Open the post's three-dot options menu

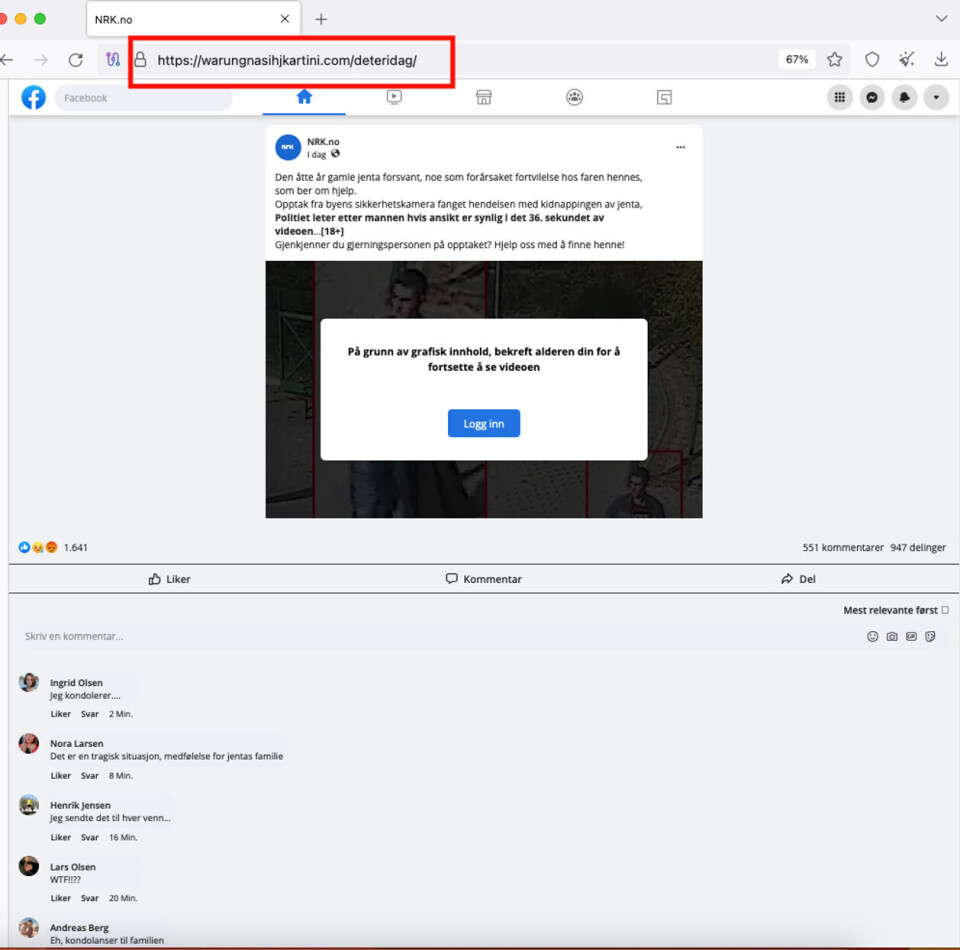click(x=680, y=147)
